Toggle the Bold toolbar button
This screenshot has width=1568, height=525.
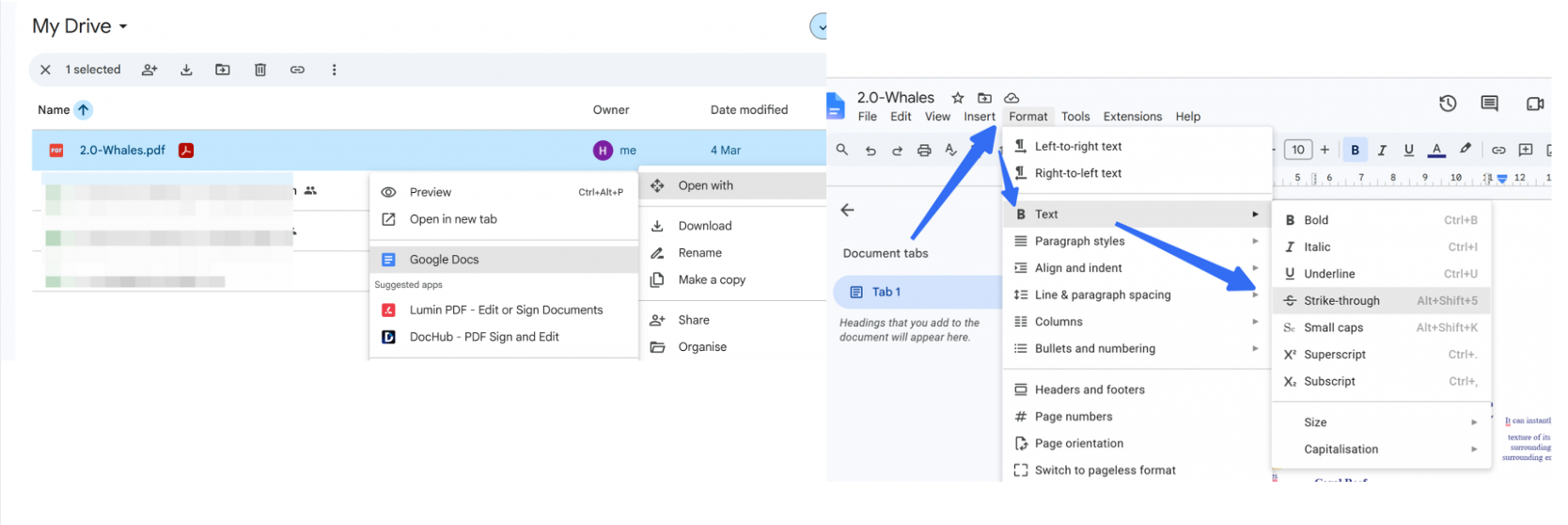(x=1355, y=150)
